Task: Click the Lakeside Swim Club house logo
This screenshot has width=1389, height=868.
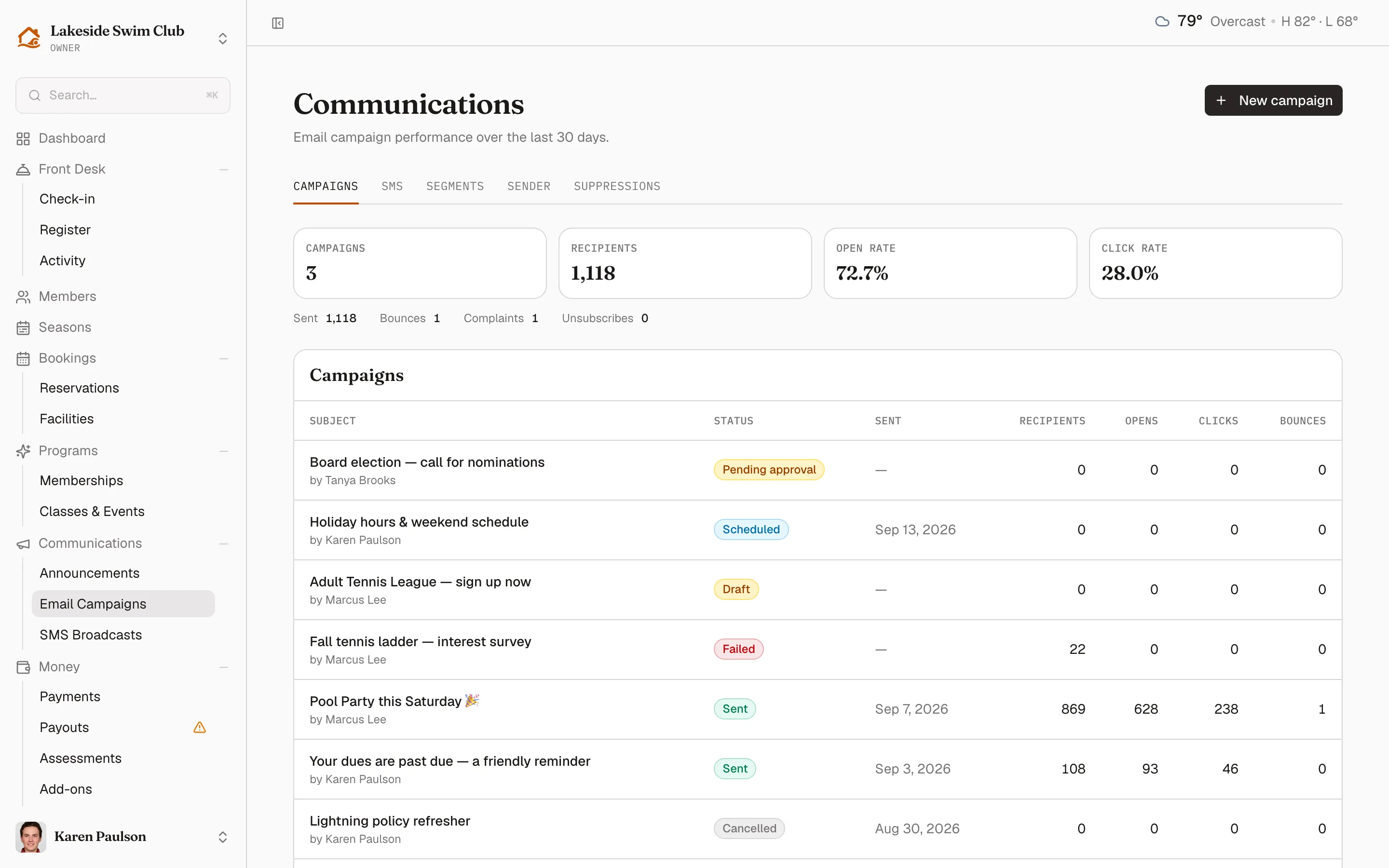Action: 29,38
